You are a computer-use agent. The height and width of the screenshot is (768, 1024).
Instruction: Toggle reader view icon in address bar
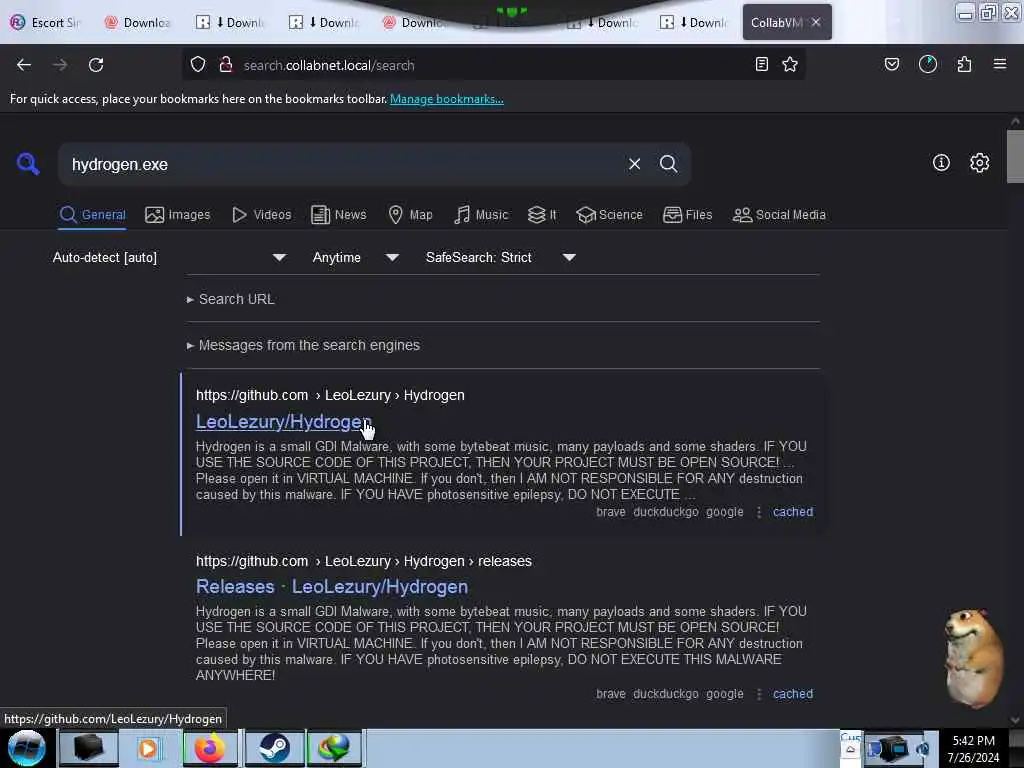pyautogui.click(x=761, y=65)
